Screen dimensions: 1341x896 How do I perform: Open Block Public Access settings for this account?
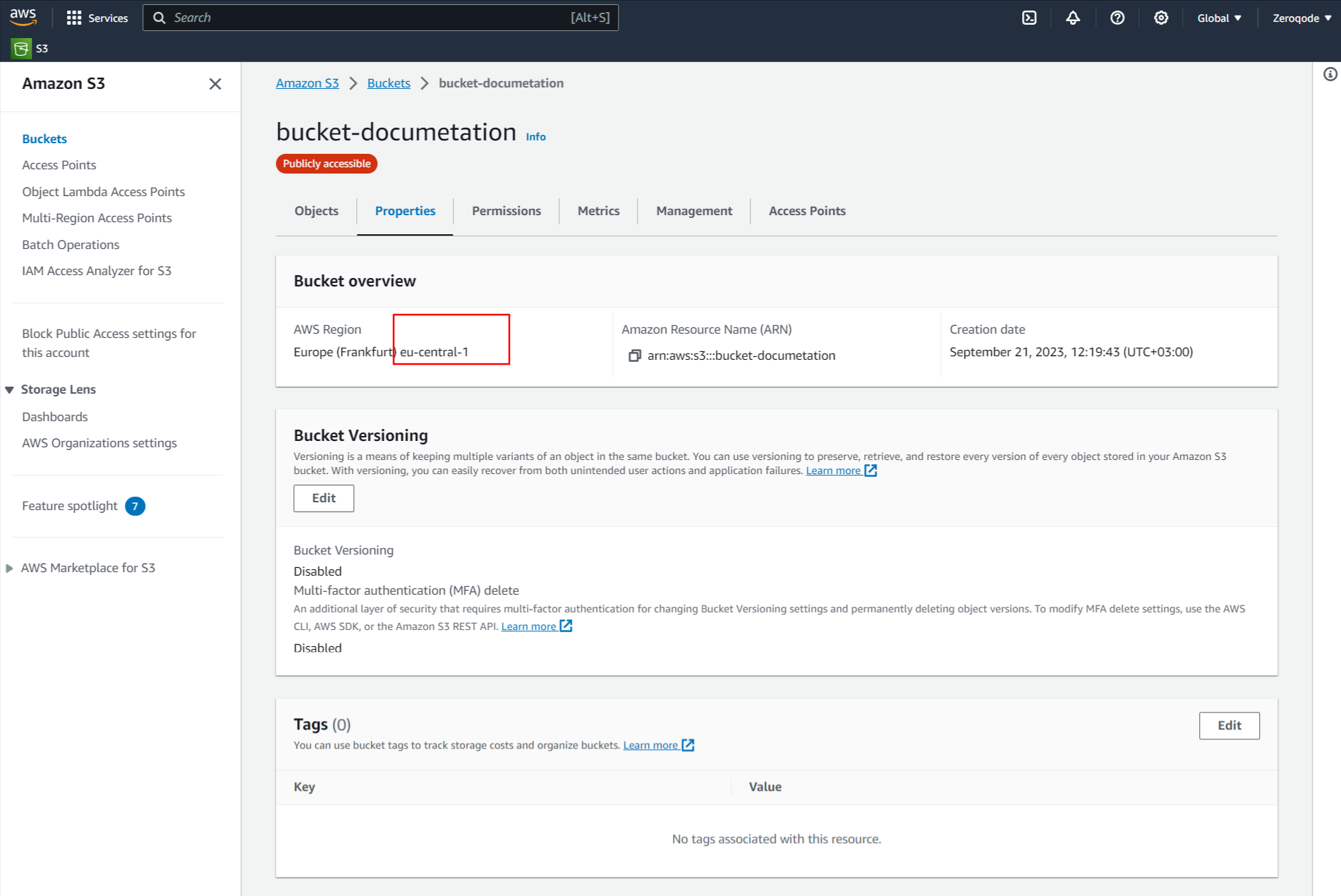pyautogui.click(x=109, y=343)
